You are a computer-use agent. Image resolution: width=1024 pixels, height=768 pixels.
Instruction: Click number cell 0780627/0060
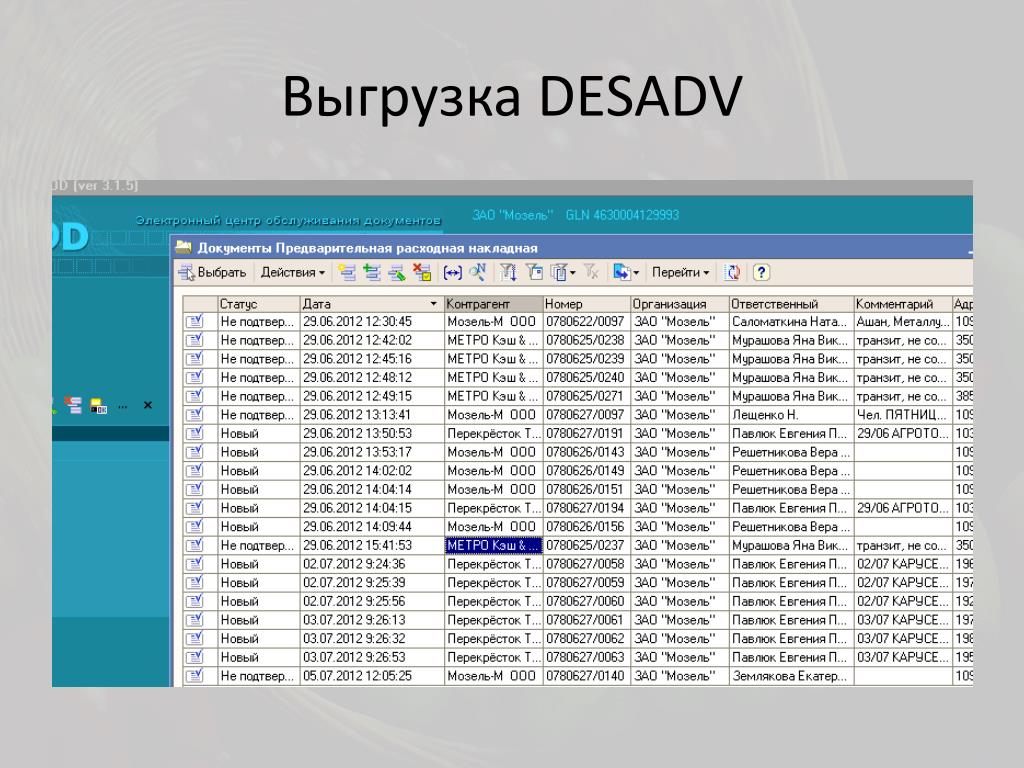pyautogui.click(x=587, y=601)
